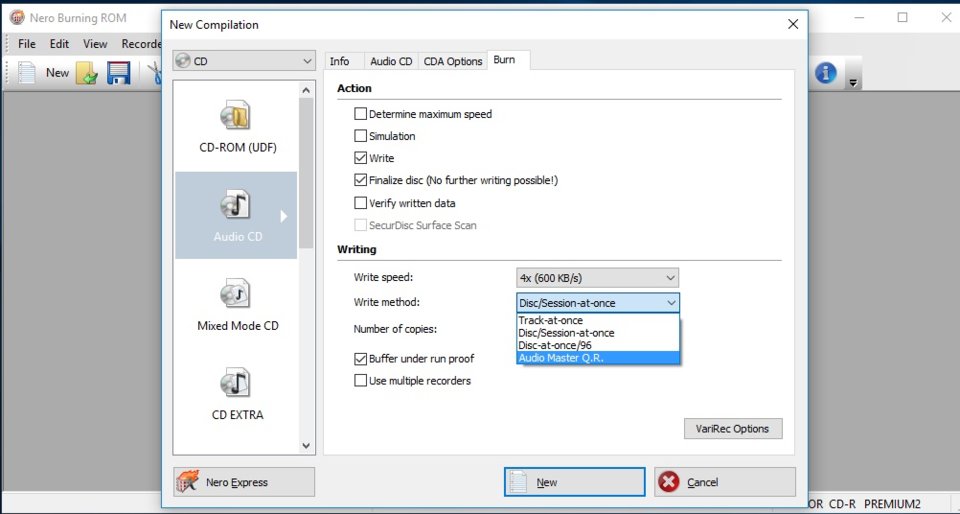Open the toolbar overflow arrow next to Info

tap(853, 82)
